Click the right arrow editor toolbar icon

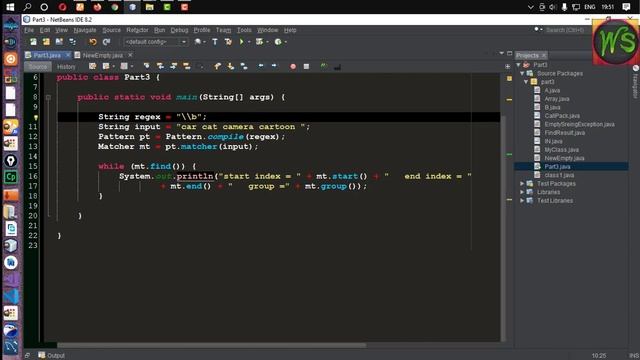(274, 66)
